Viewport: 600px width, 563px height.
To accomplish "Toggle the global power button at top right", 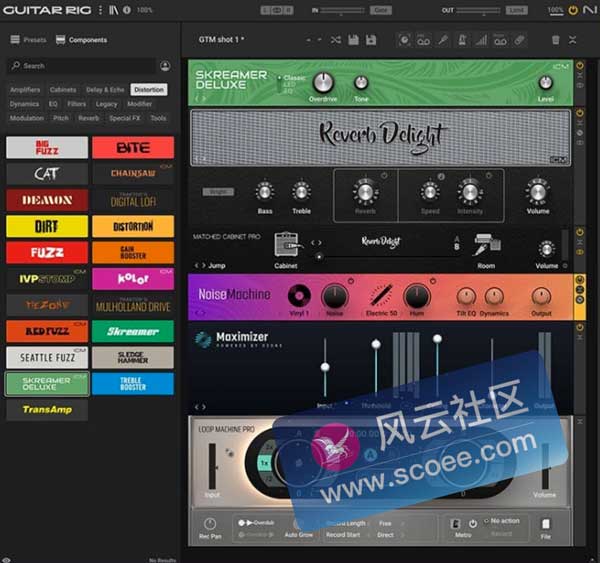I will tap(572, 10).
